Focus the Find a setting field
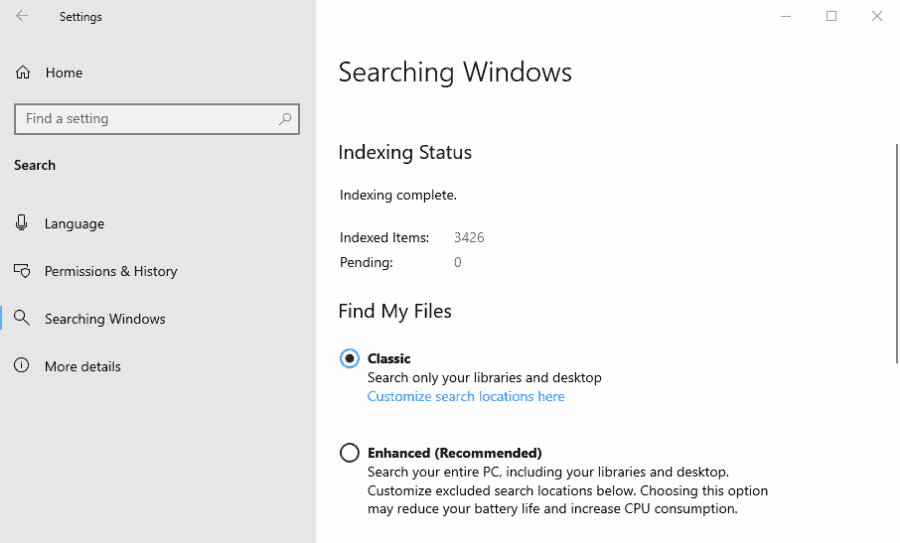The image size is (900, 543). click(x=157, y=119)
